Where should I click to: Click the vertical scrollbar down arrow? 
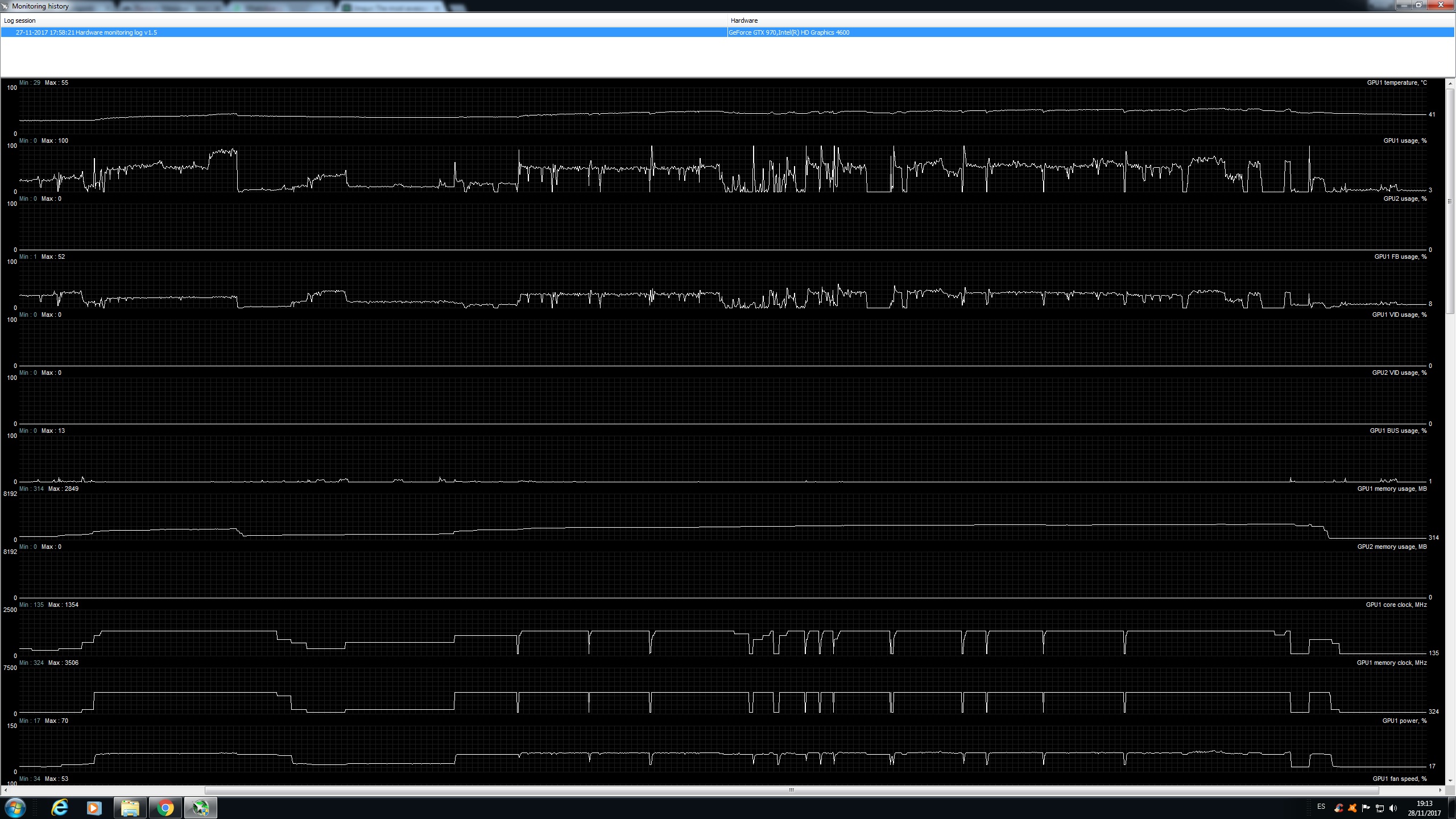click(1450, 781)
